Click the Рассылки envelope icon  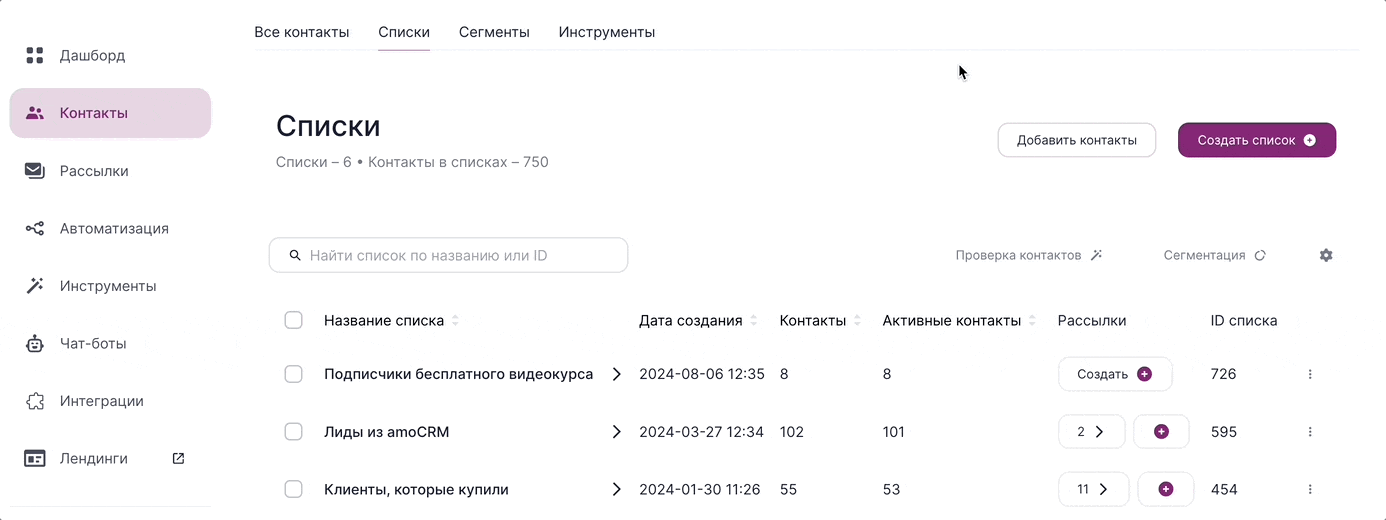35,171
